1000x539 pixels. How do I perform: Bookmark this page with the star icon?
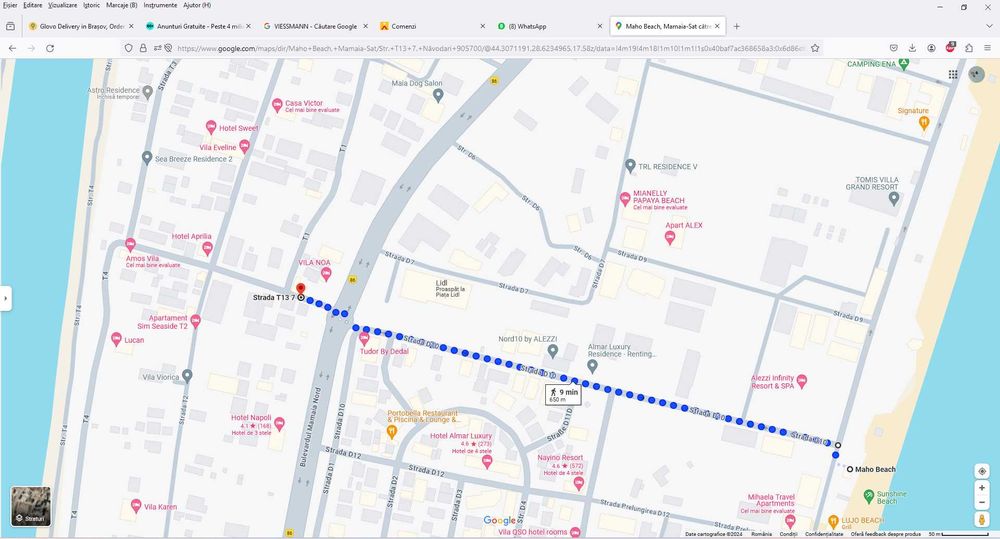814,48
